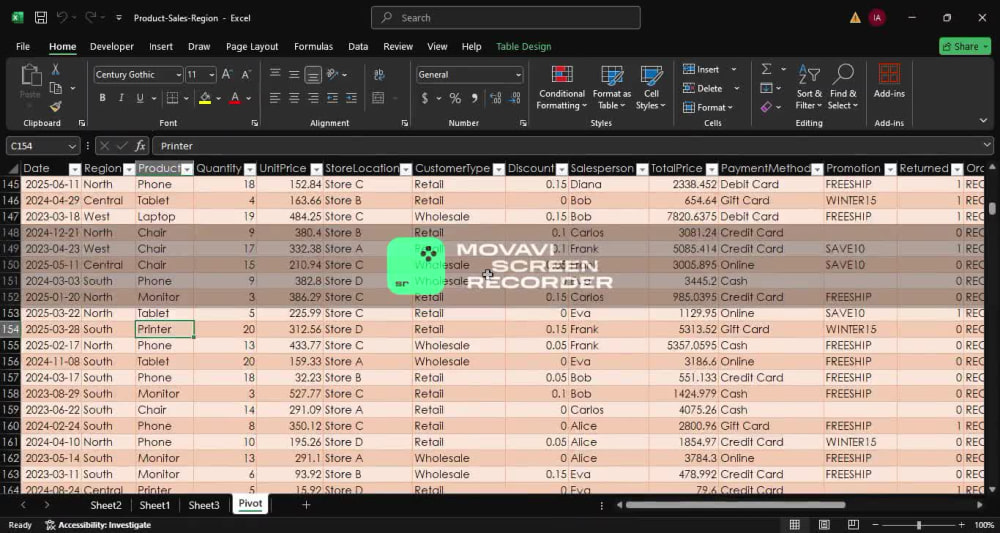Open the Product column filter dropdown

pos(187,169)
